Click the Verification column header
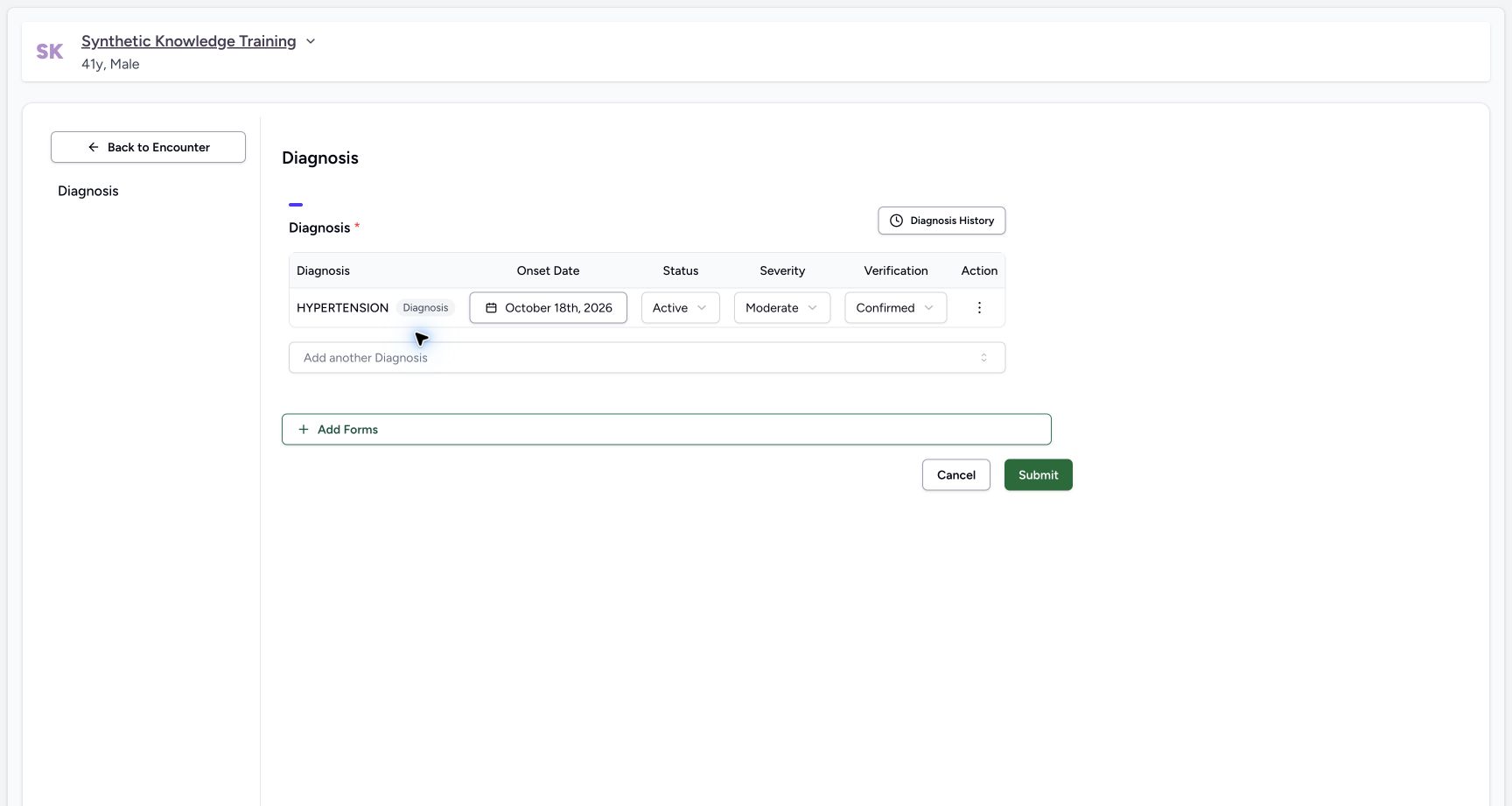Screen dimensions: 1512x806 pyautogui.click(x=895, y=271)
